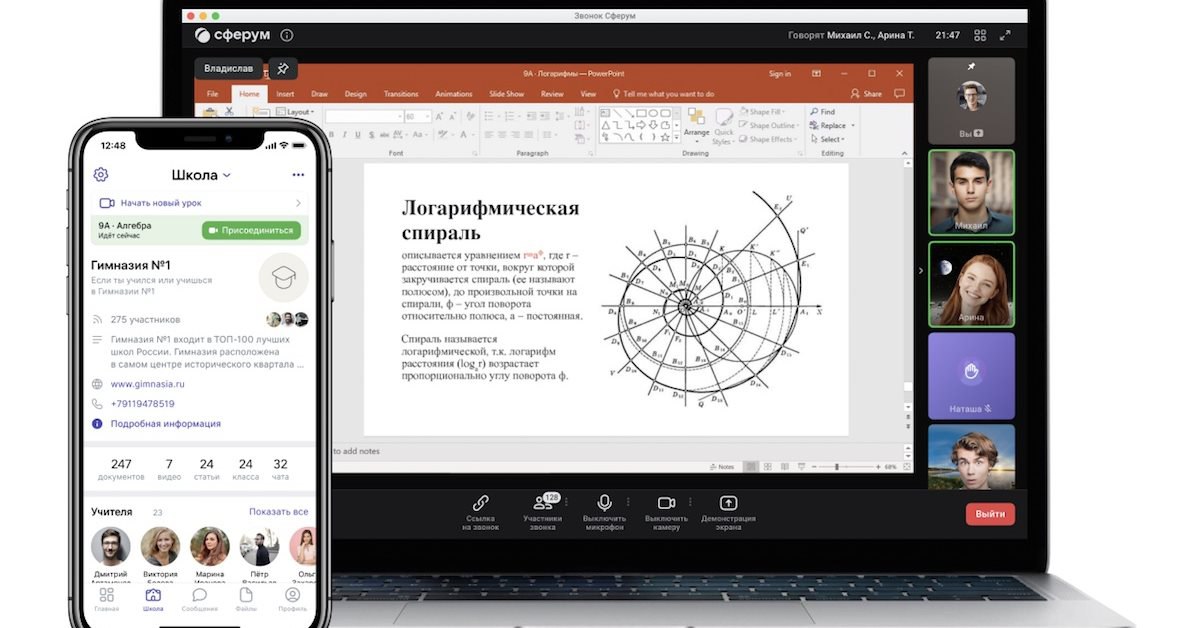Click the Share button in PowerPoint
This screenshot has height=628, width=1200.
[x=866, y=94]
